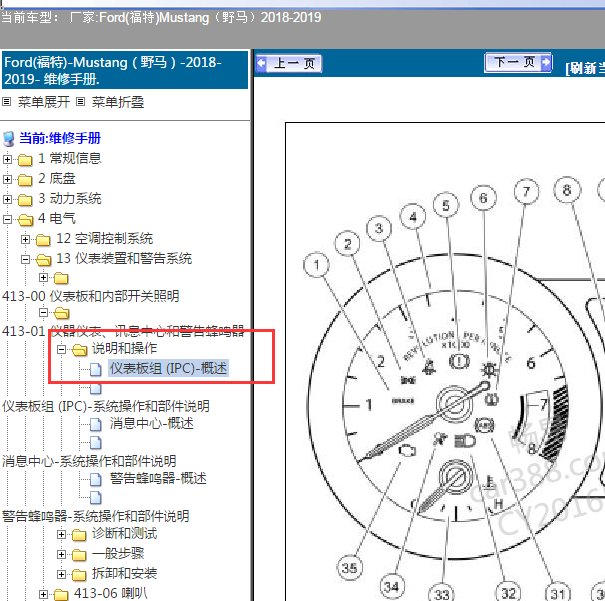Click the icon beside 菜单展开
The image size is (605, 601).
(6, 102)
